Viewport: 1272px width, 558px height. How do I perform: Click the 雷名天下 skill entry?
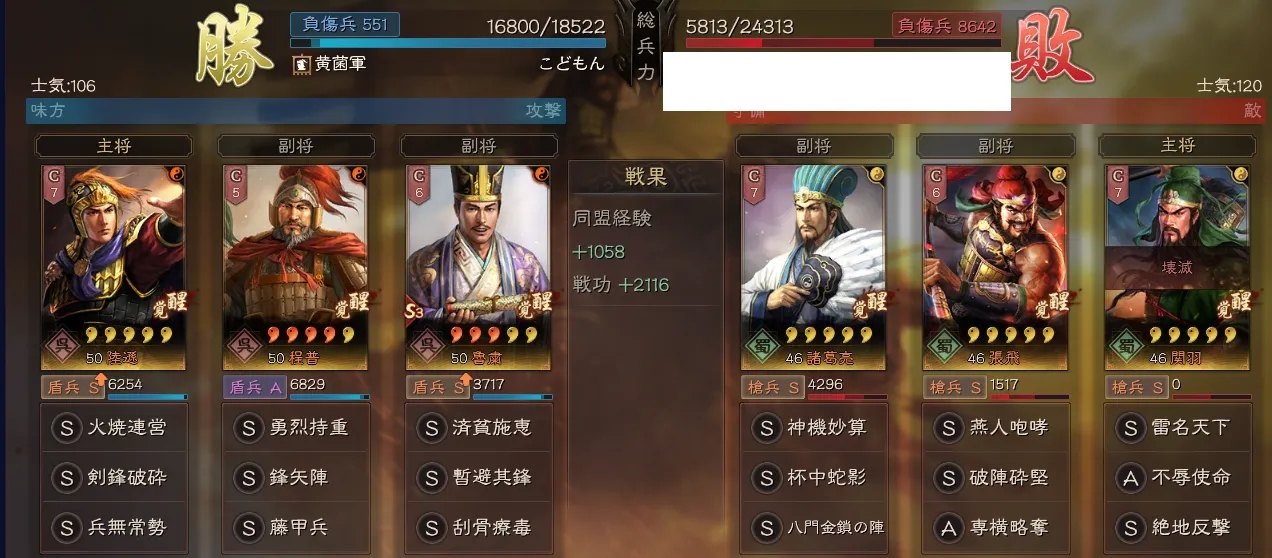coord(1179,428)
